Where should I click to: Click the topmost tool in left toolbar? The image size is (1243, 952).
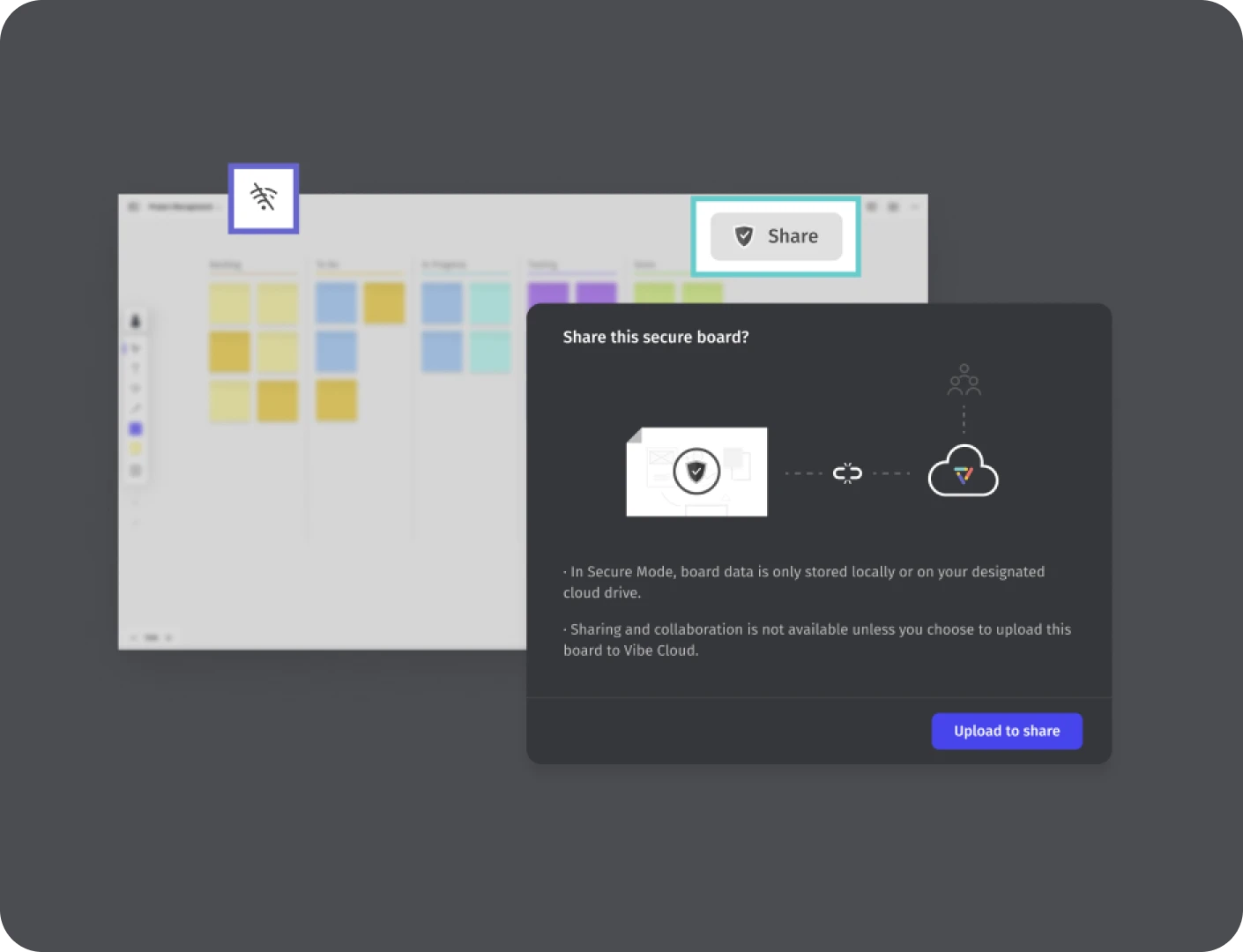pyautogui.click(x=136, y=321)
